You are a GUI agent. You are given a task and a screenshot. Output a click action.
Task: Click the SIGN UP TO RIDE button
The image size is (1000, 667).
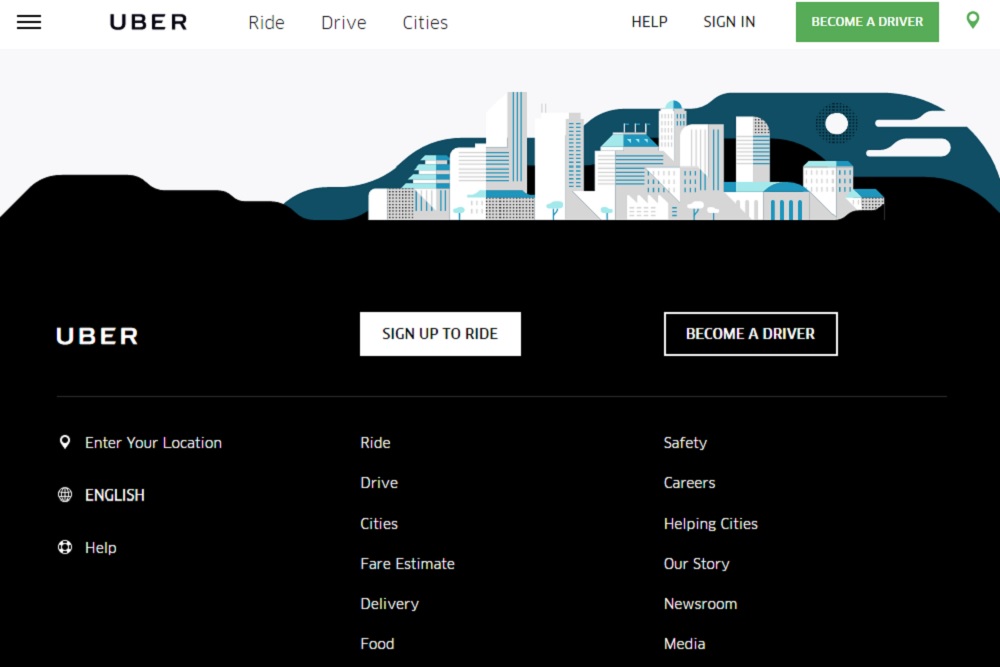pyautogui.click(x=440, y=333)
